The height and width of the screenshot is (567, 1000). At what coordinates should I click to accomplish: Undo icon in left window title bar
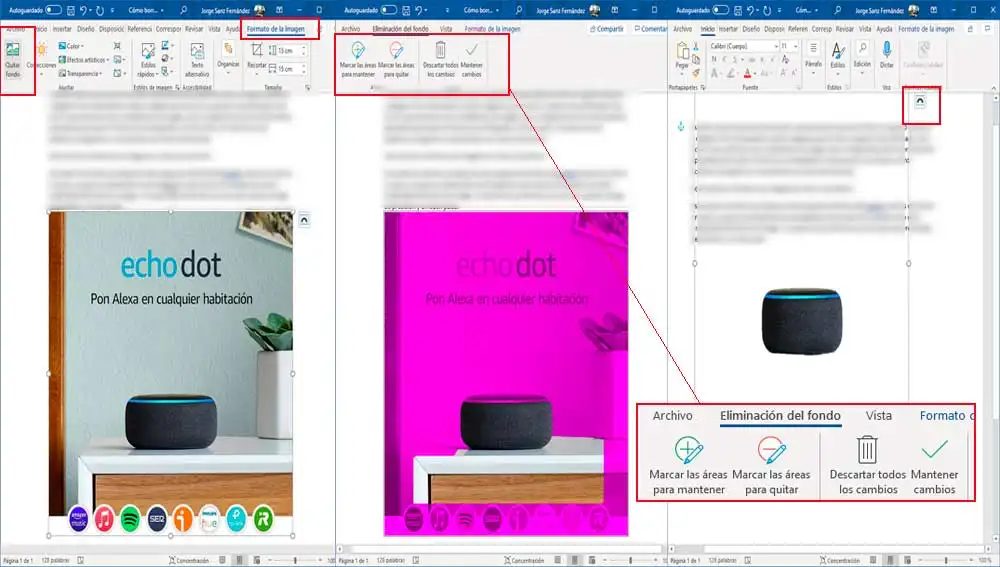coord(84,10)
